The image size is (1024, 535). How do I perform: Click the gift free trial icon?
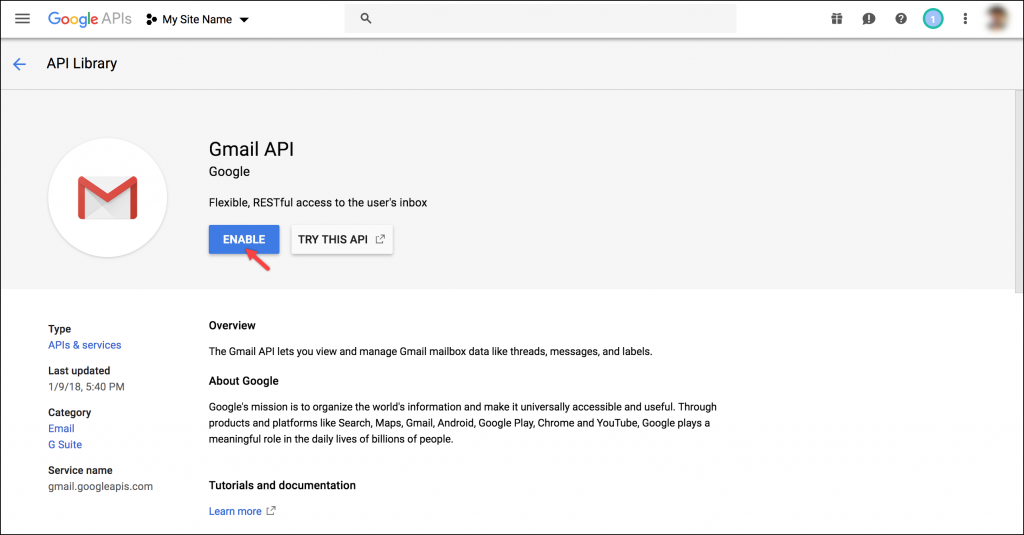(836, 19)
